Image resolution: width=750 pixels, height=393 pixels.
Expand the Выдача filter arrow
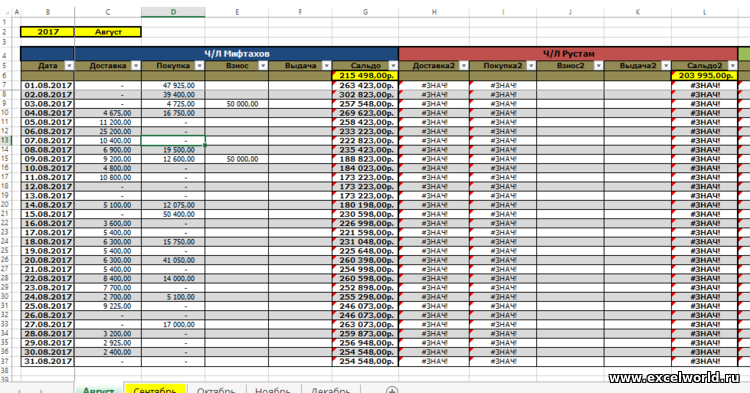pos(327,66)
